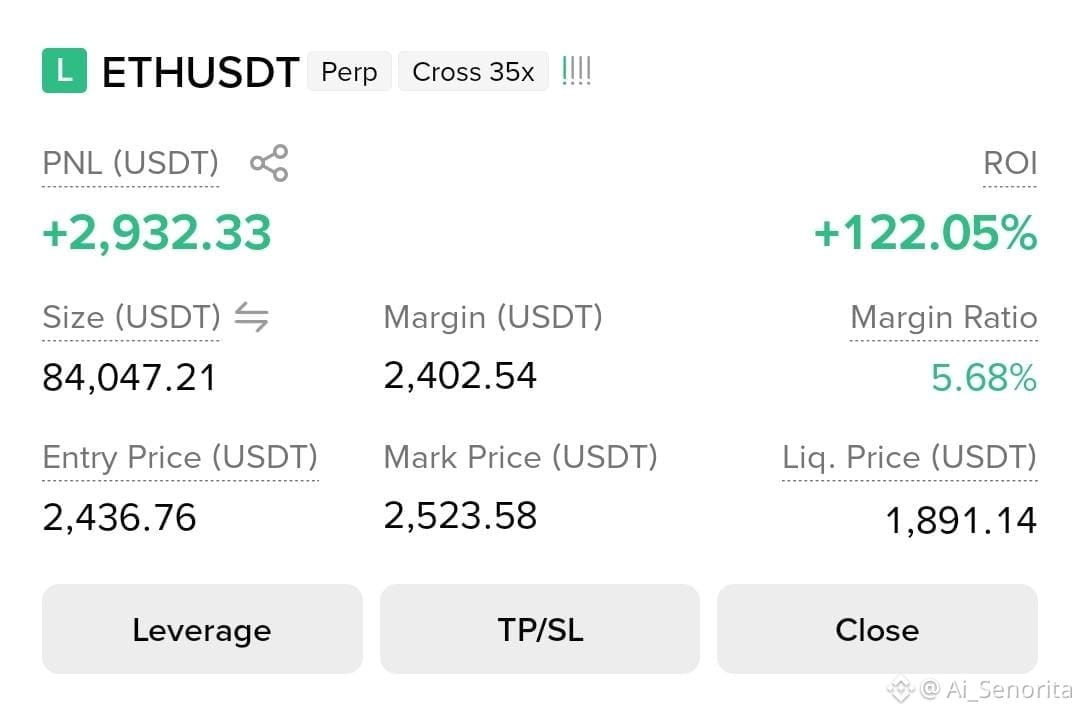Screen dimensions: 1080x714
Task: Click the PNL (USDT) label for info
Action: click(x=130, y=164)
